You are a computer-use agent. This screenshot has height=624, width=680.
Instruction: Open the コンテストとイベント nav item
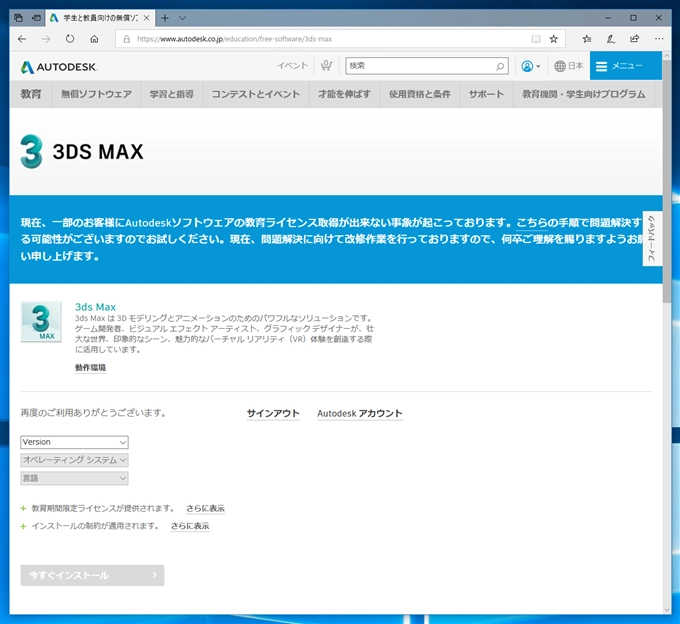click(256, 94)
